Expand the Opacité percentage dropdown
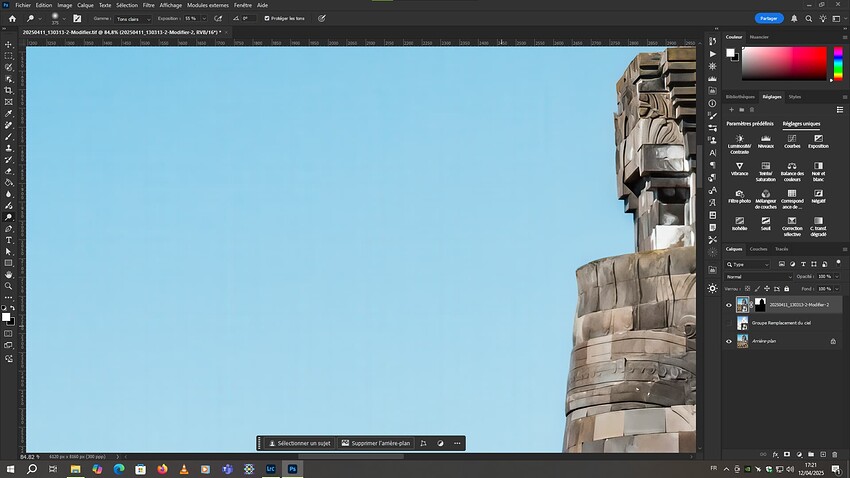 point(837,276)
